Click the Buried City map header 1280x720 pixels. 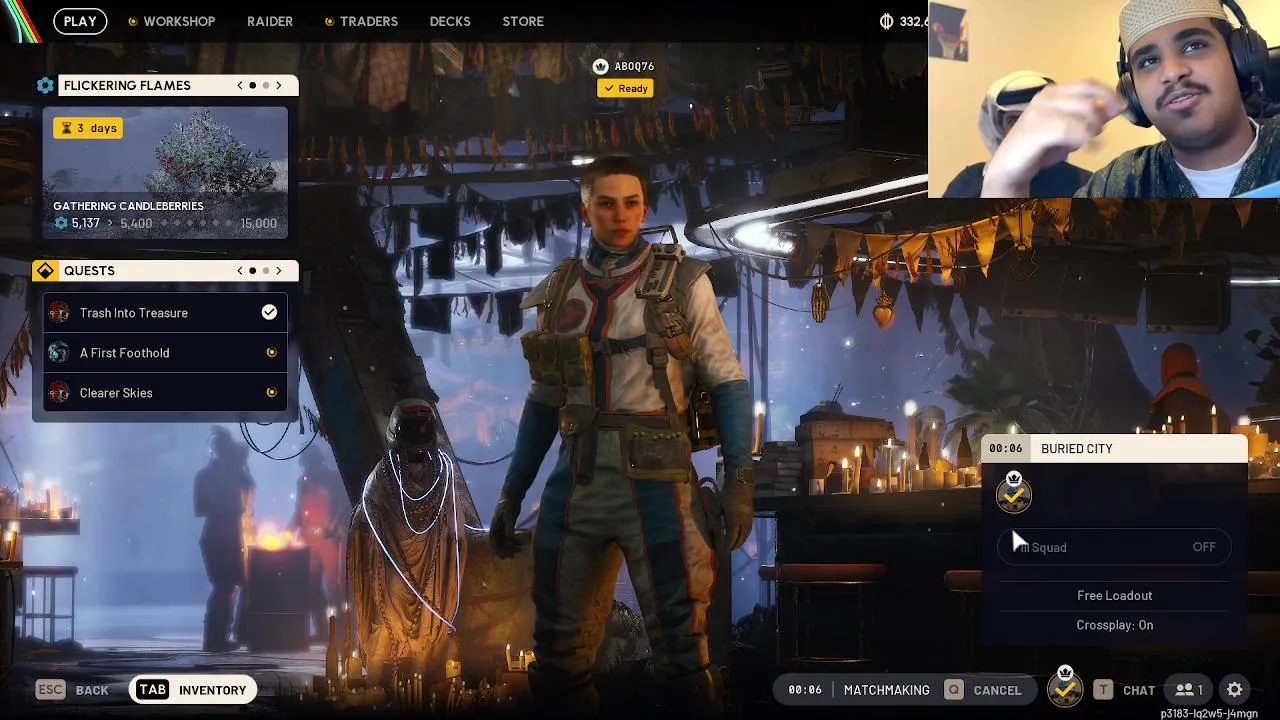pyautogui.click(x=1115, y=449)
